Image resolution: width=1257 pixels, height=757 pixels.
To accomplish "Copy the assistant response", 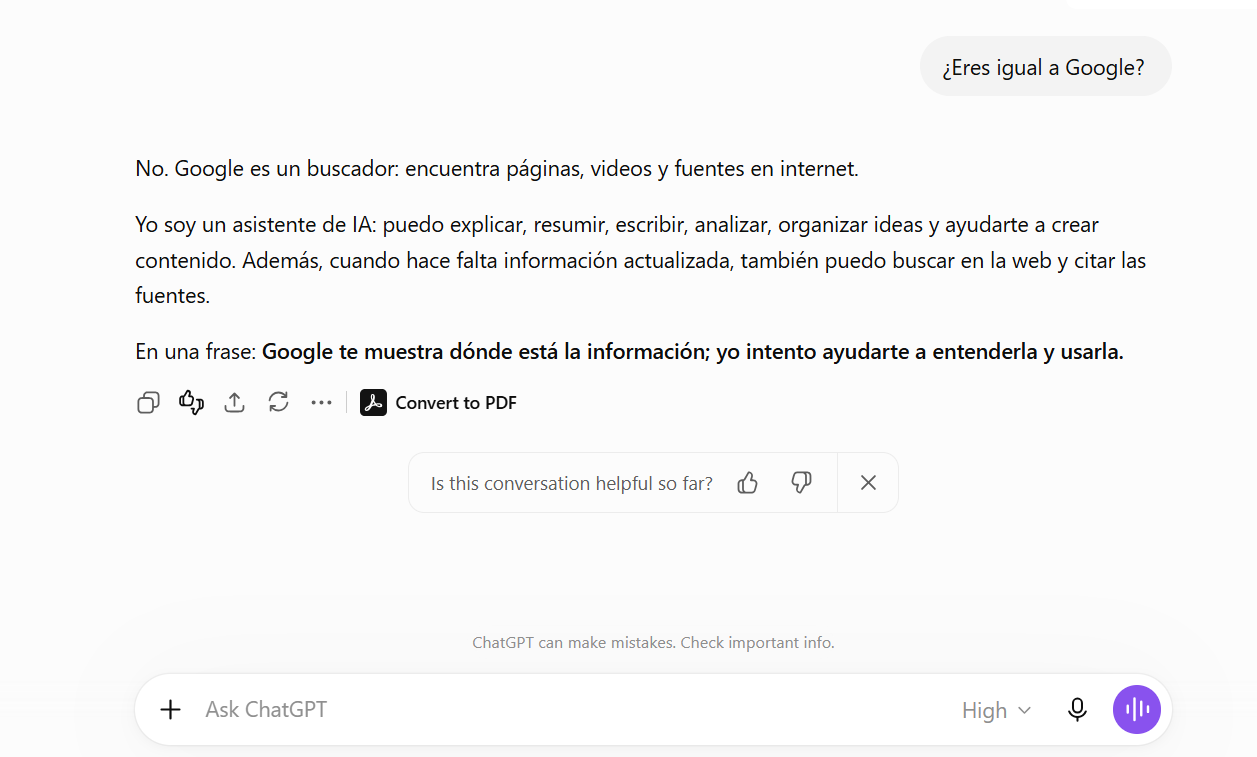I will [x=148, y=403].
